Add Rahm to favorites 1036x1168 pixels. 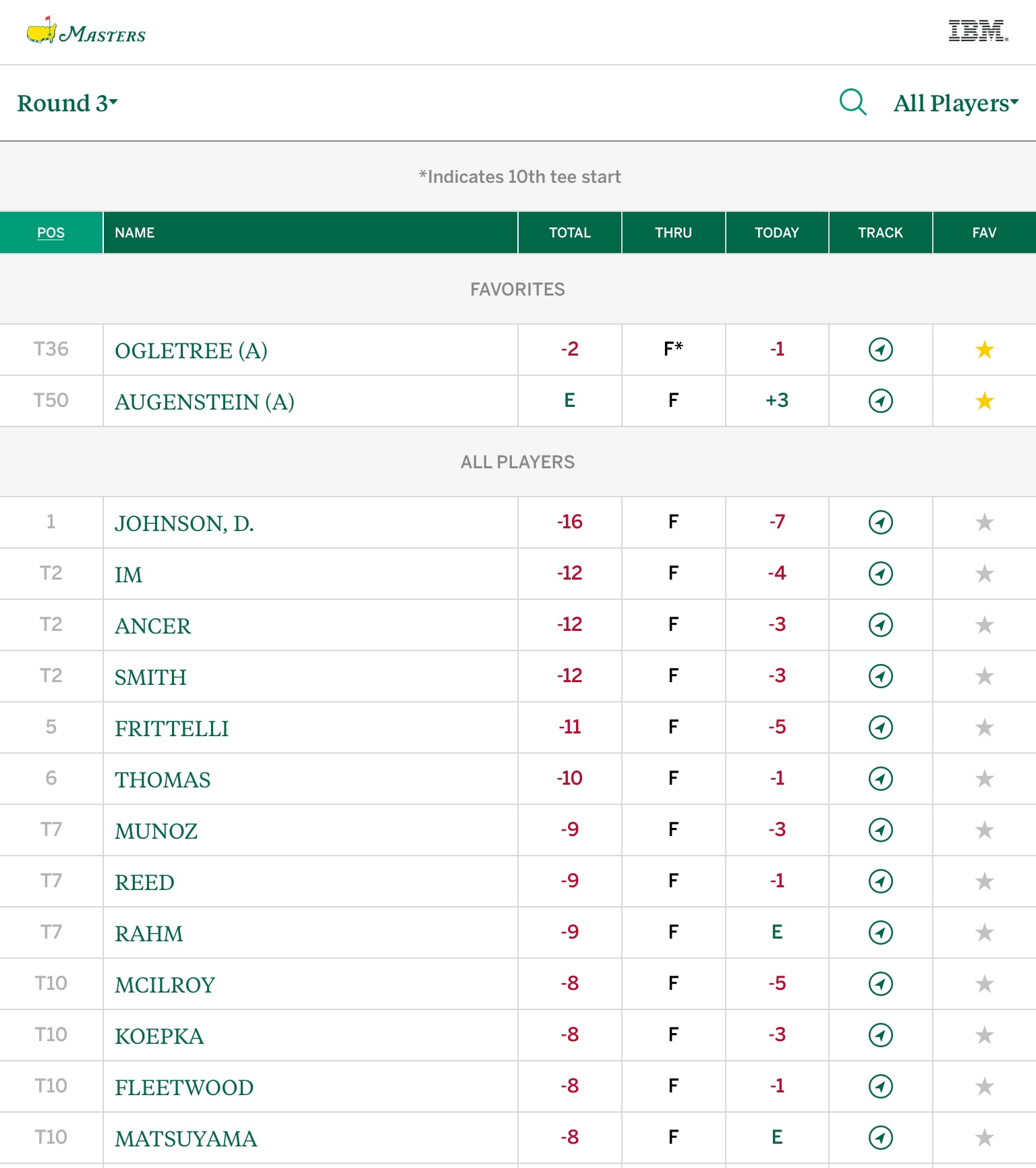(x=984, y=933)
